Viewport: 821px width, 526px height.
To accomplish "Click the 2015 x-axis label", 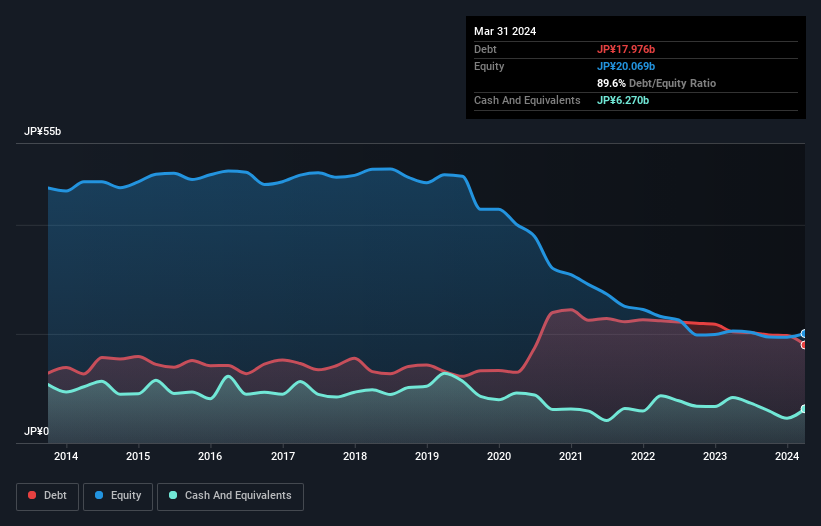I will (138, 456).
